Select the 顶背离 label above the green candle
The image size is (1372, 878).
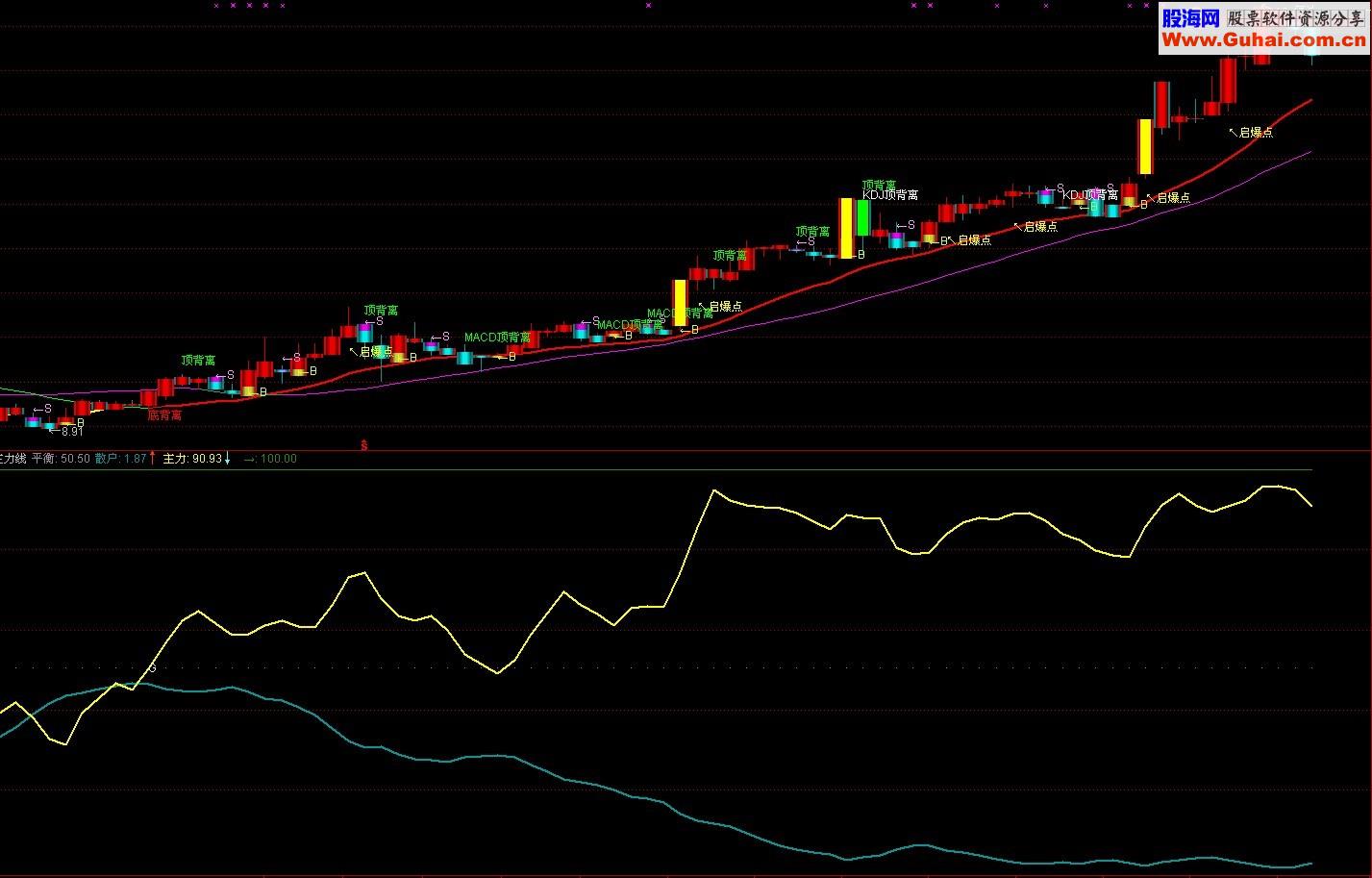[879, 185]
